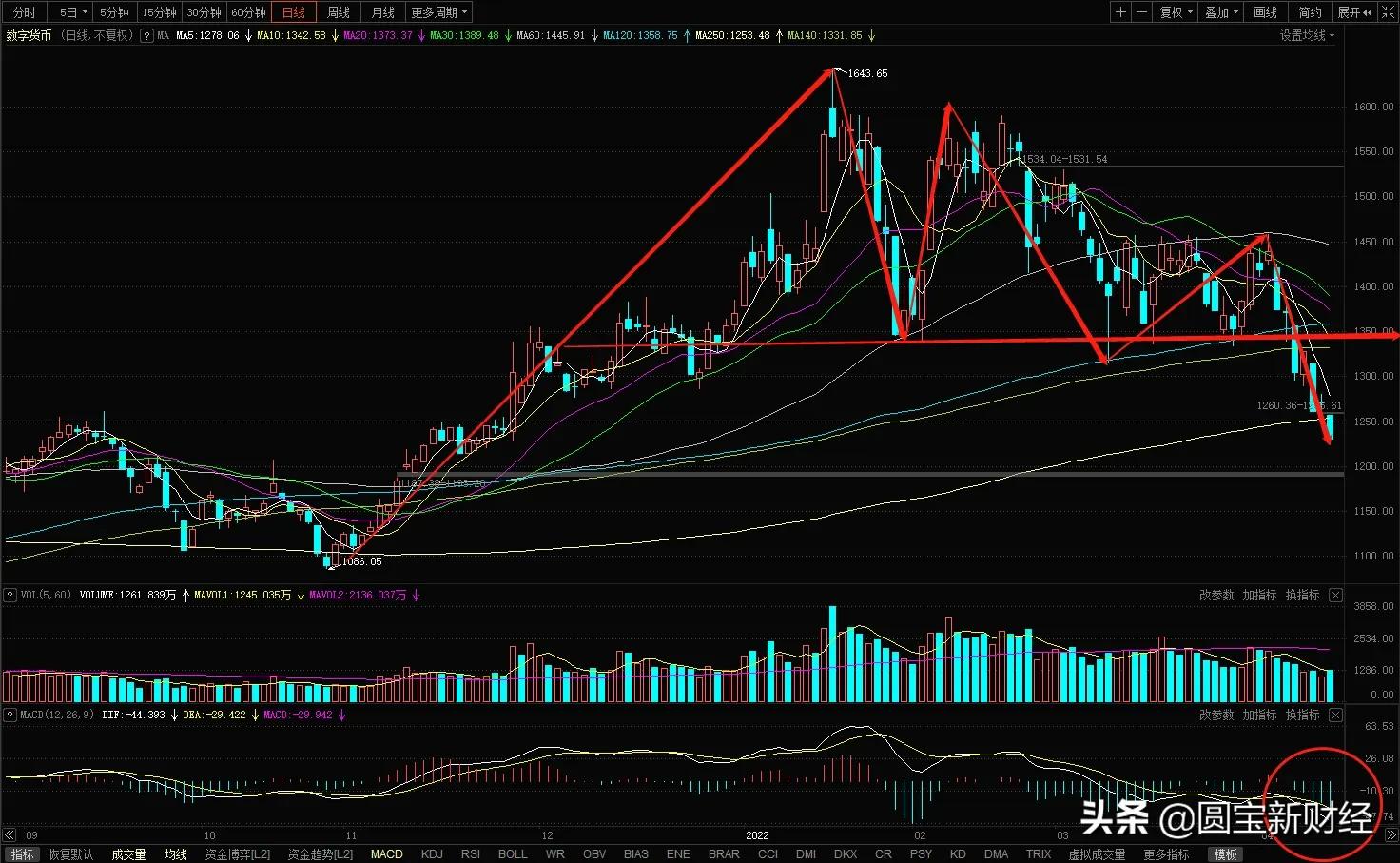Click 改参数 in the VOL panel

[1216, 595]
